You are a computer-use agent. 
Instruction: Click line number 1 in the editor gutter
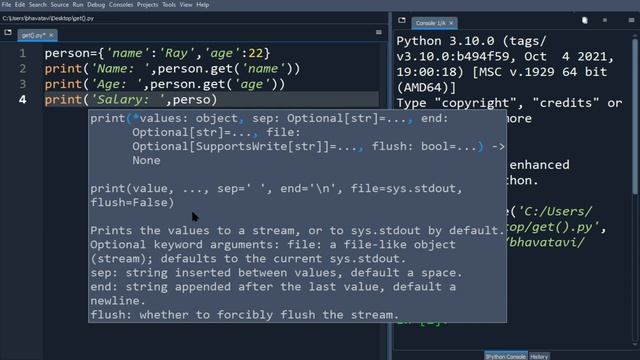coord(22,53)
